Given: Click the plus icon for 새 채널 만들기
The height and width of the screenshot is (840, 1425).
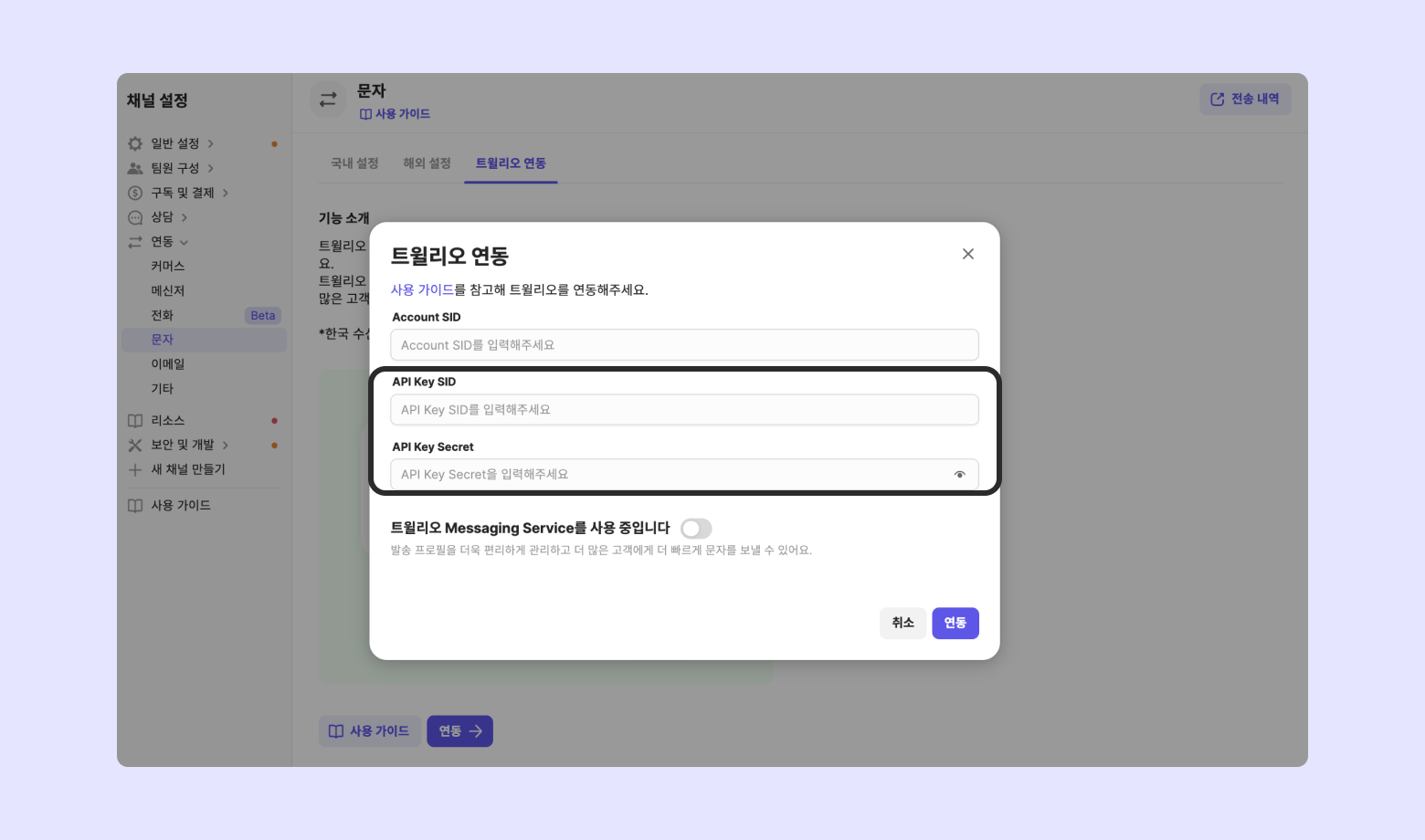Looking at the screenshot, I should (135, 470).
